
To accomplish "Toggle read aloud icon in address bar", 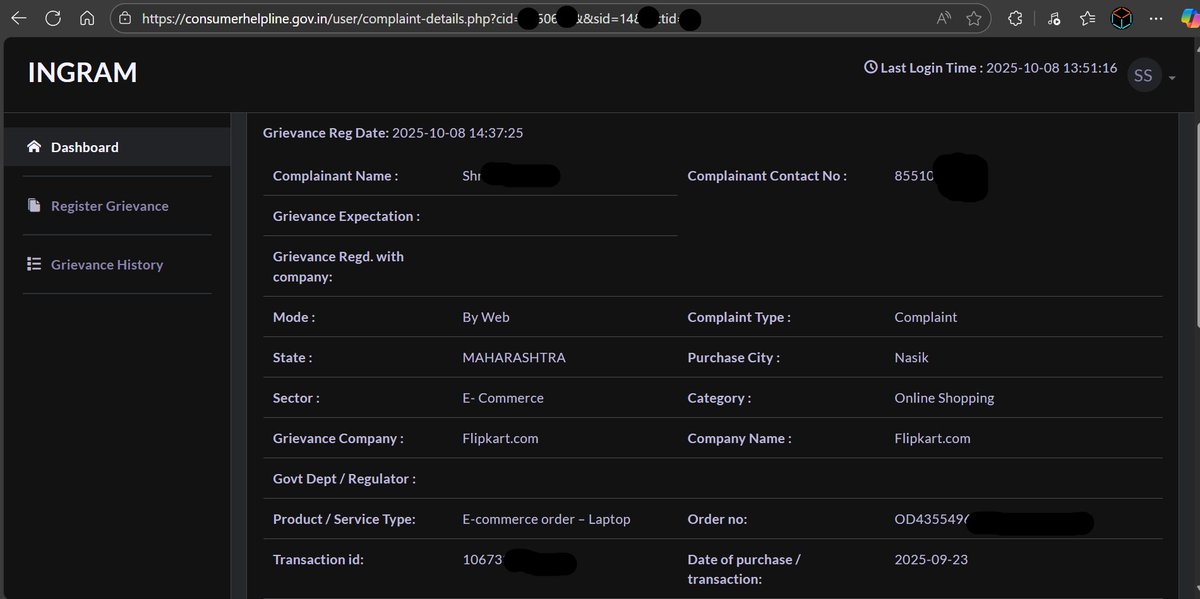I will click(x=944, y=18).
